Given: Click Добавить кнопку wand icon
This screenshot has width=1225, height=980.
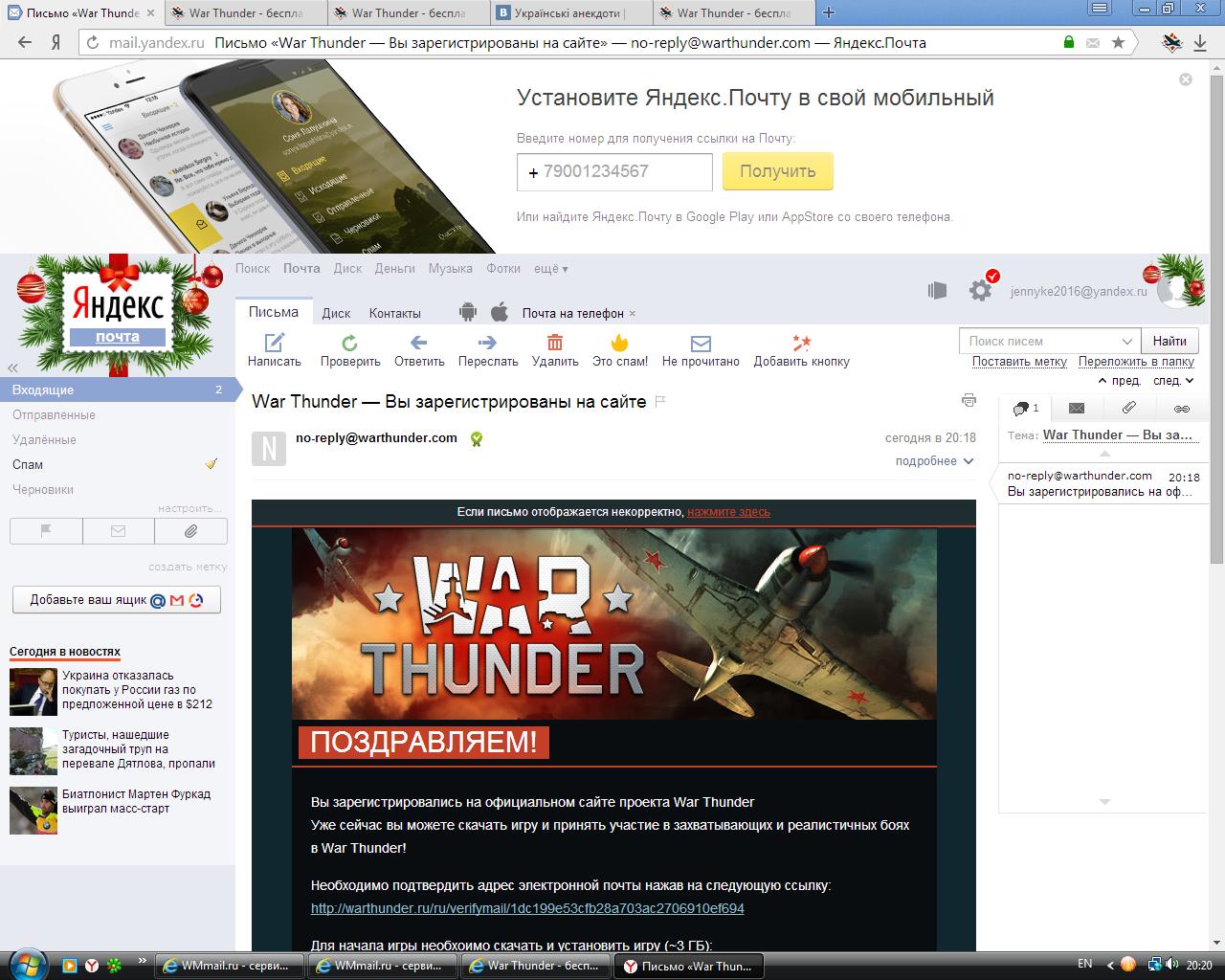Looking at the screenshot, I should coord(801,342).
